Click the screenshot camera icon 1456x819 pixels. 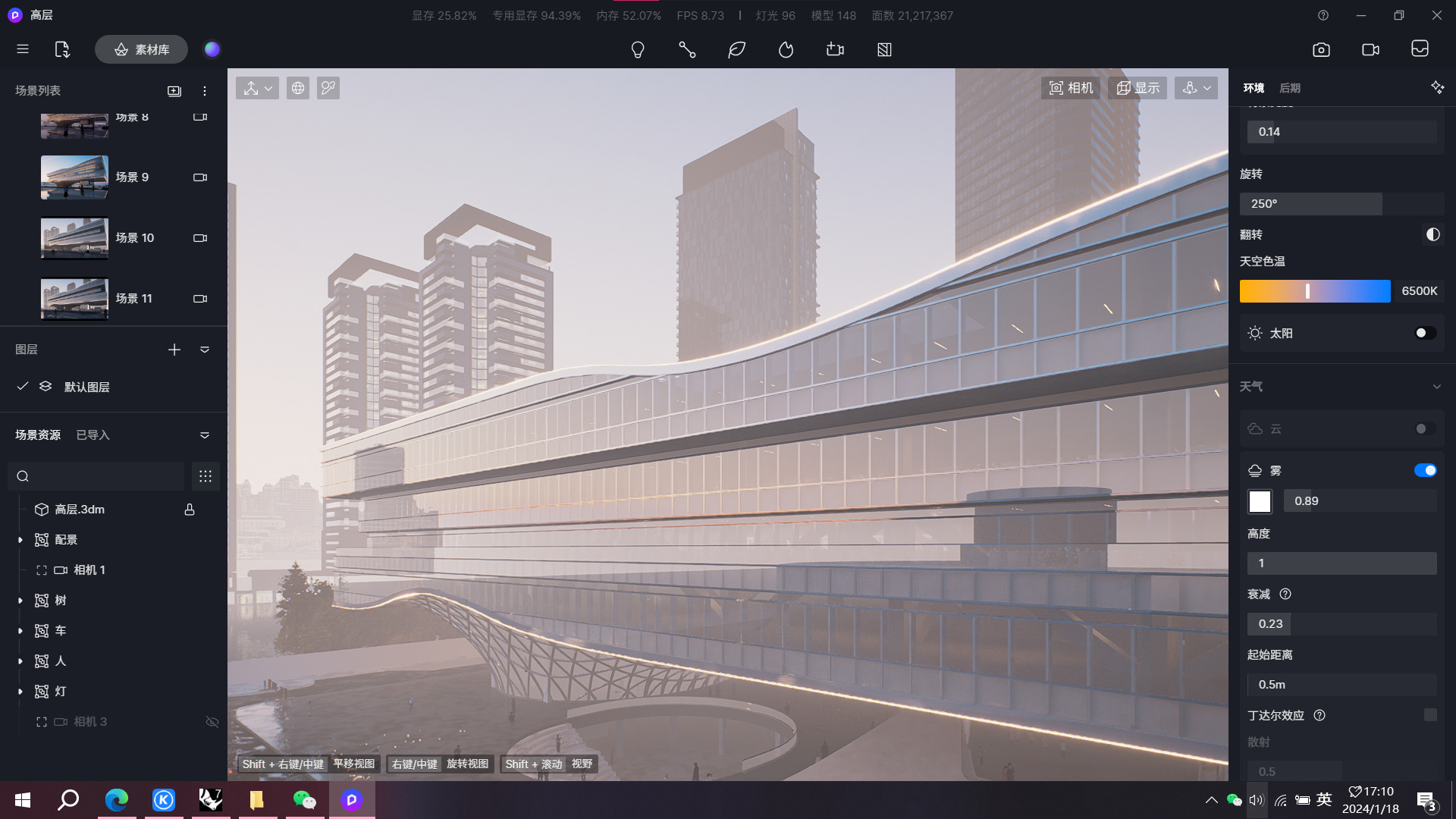pos(1321,50)
